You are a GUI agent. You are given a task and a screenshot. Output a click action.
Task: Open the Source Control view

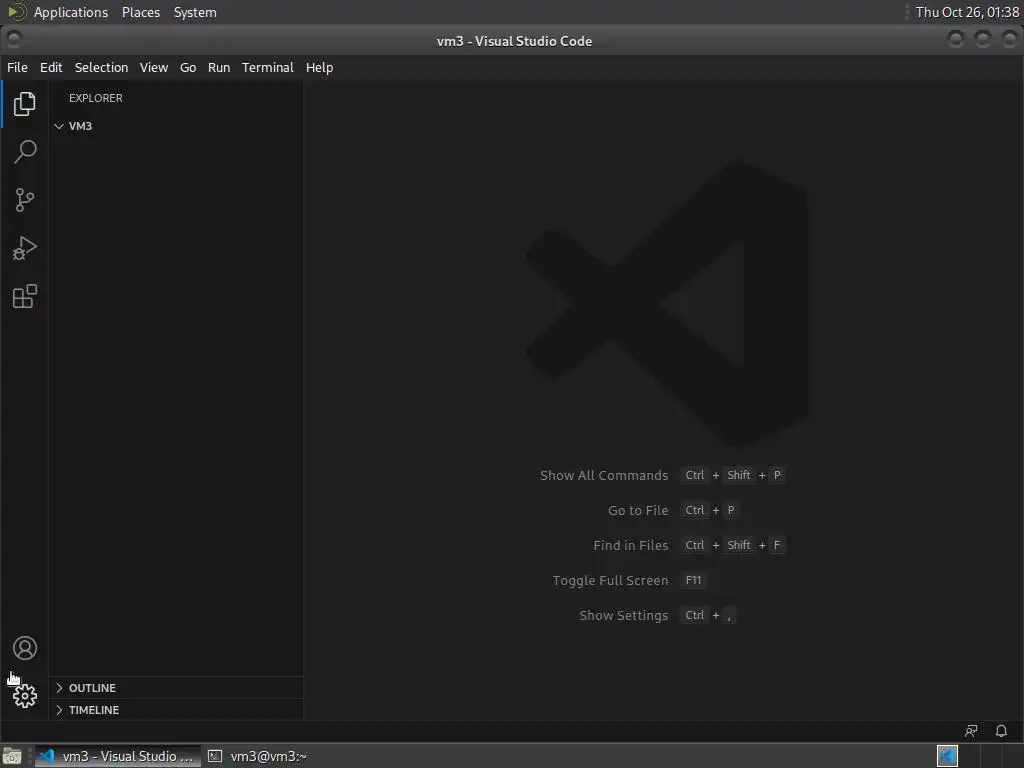25,200
